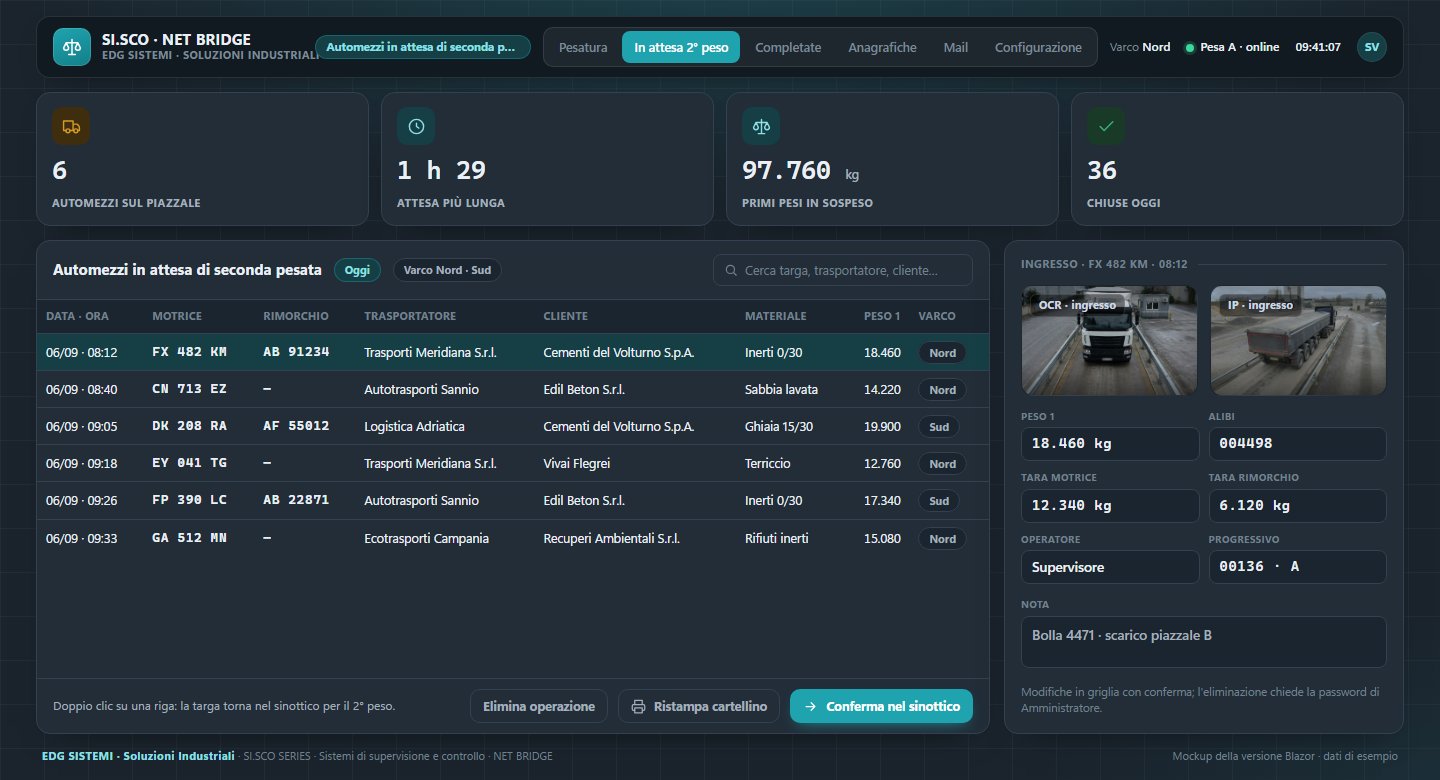Click the scale logo icon in header
Viewport: 1440px width, 780px height.
pos(72,47)
